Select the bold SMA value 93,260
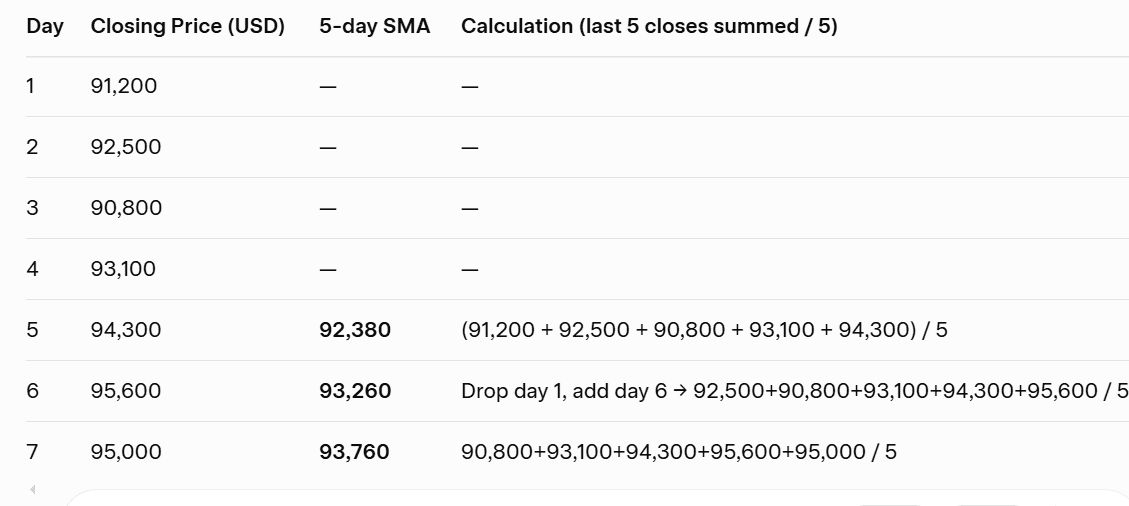The image size is (1129, 506). [355, 391]
